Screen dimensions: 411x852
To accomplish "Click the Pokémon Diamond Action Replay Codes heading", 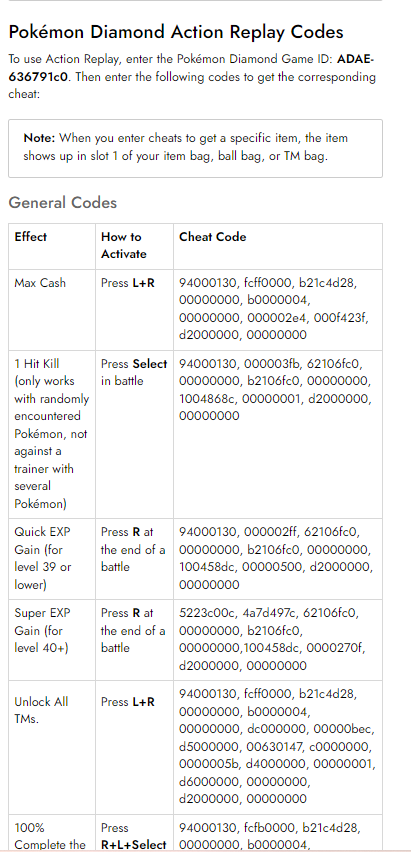I will pos(176,32).
